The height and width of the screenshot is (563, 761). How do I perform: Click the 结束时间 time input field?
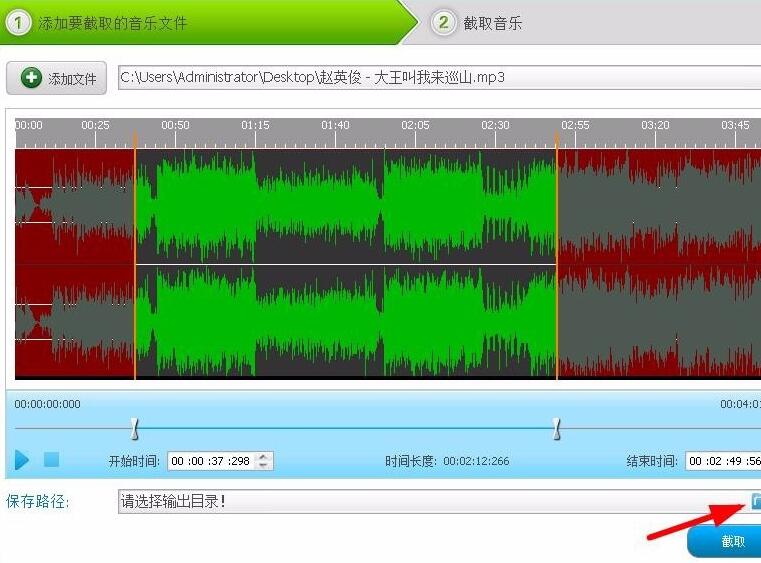tap(723, 461)
